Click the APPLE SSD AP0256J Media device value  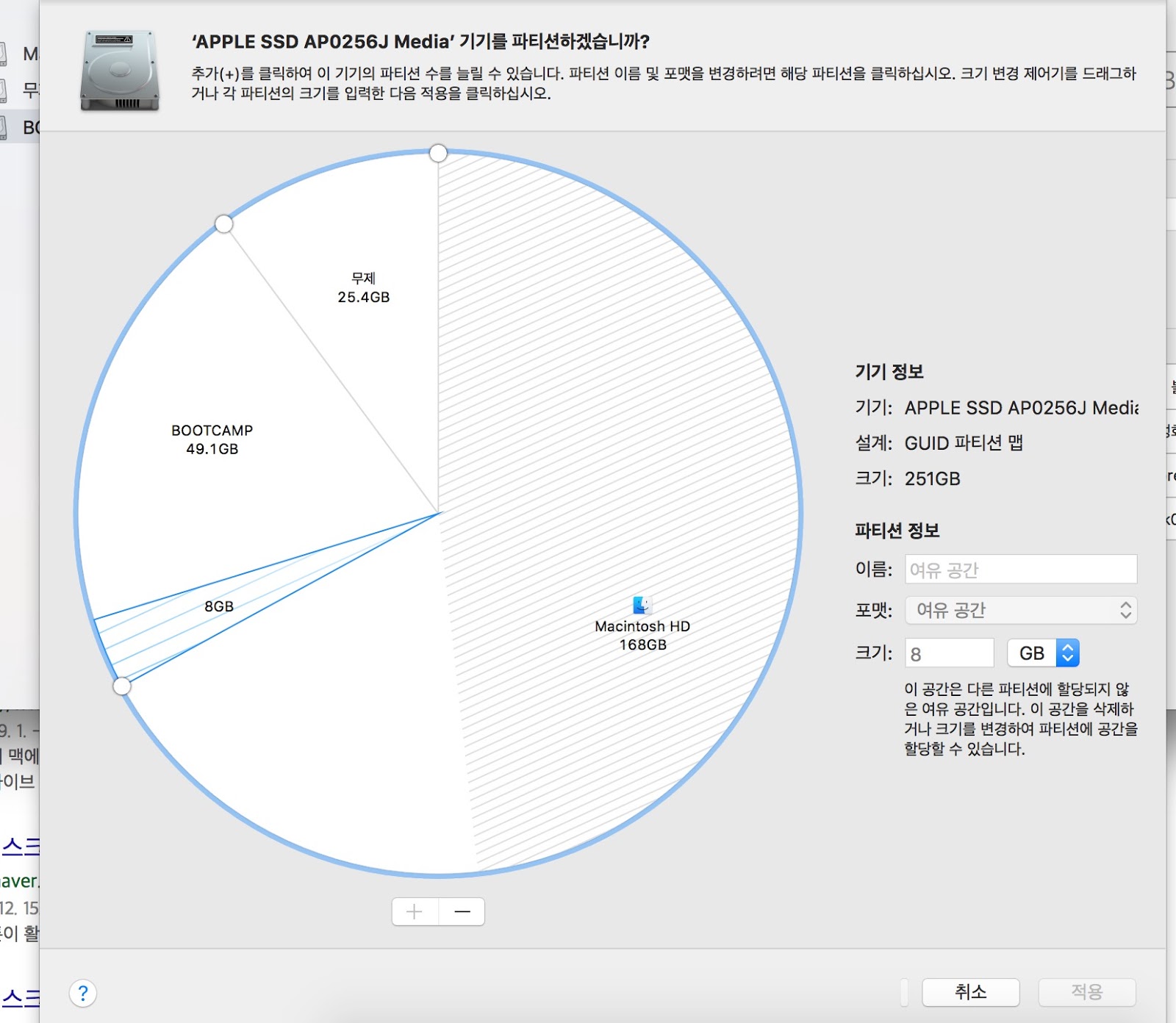[1022, 408]
